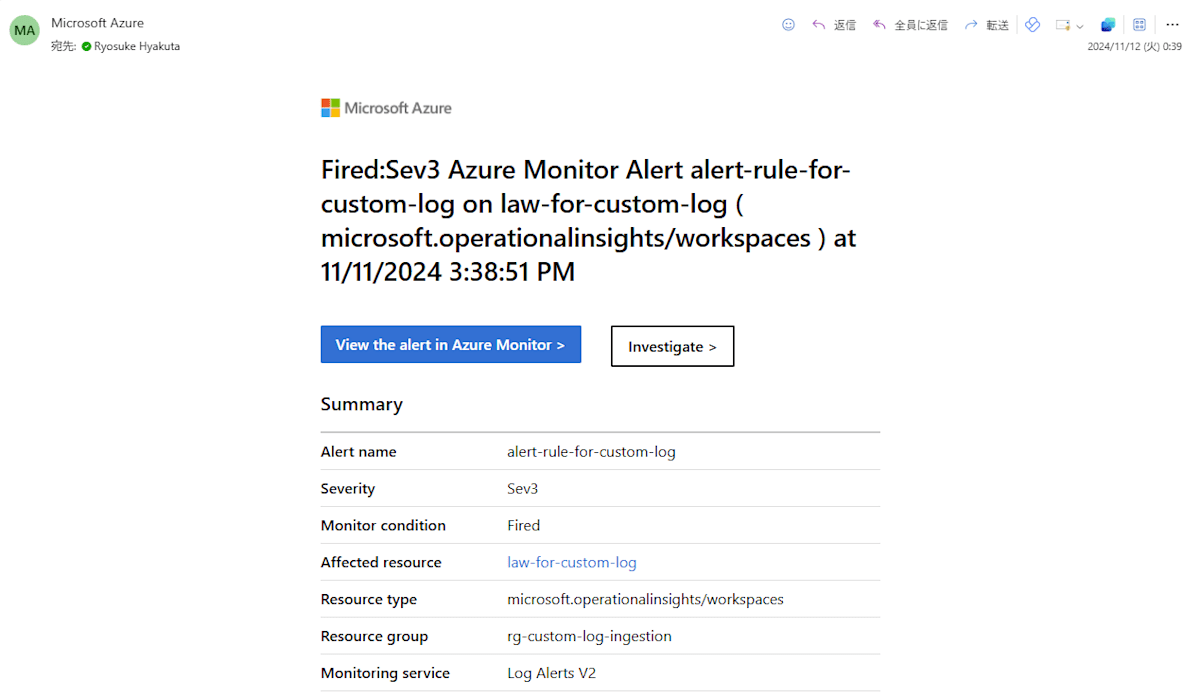The height and width of the screenshot is (698, 1200).
Task: Click the Fired:Sev3 alert title heading
Action: (x=589, y=221)
